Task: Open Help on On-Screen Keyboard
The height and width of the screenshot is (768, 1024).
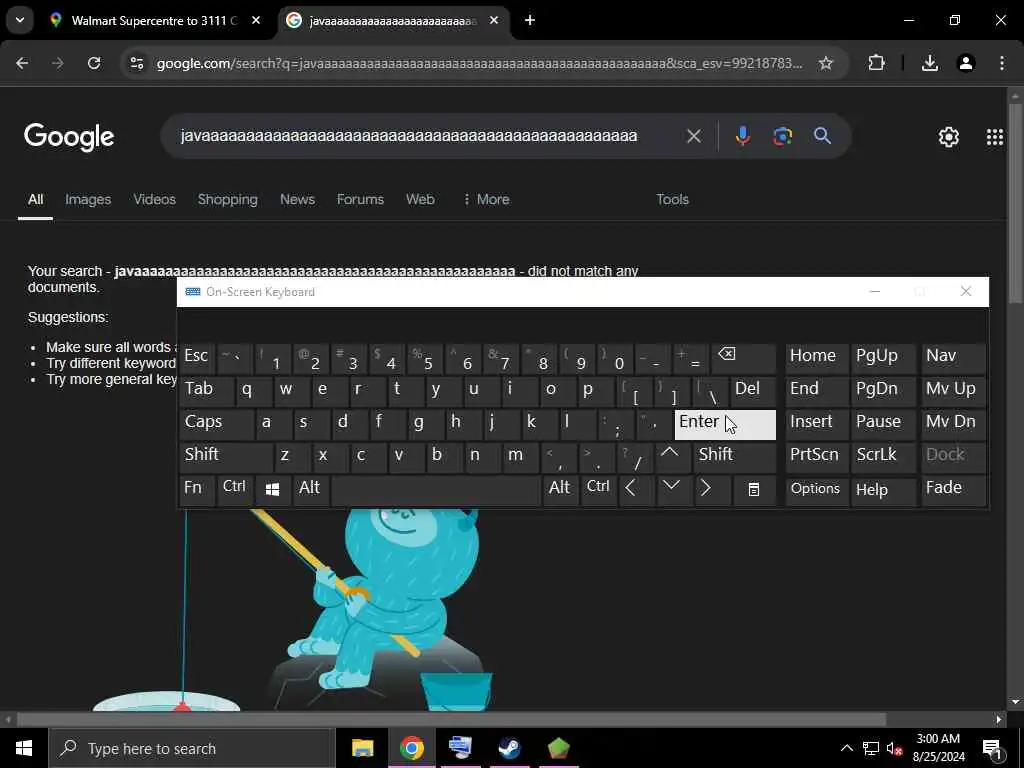Action: click(x=884, y=490)
